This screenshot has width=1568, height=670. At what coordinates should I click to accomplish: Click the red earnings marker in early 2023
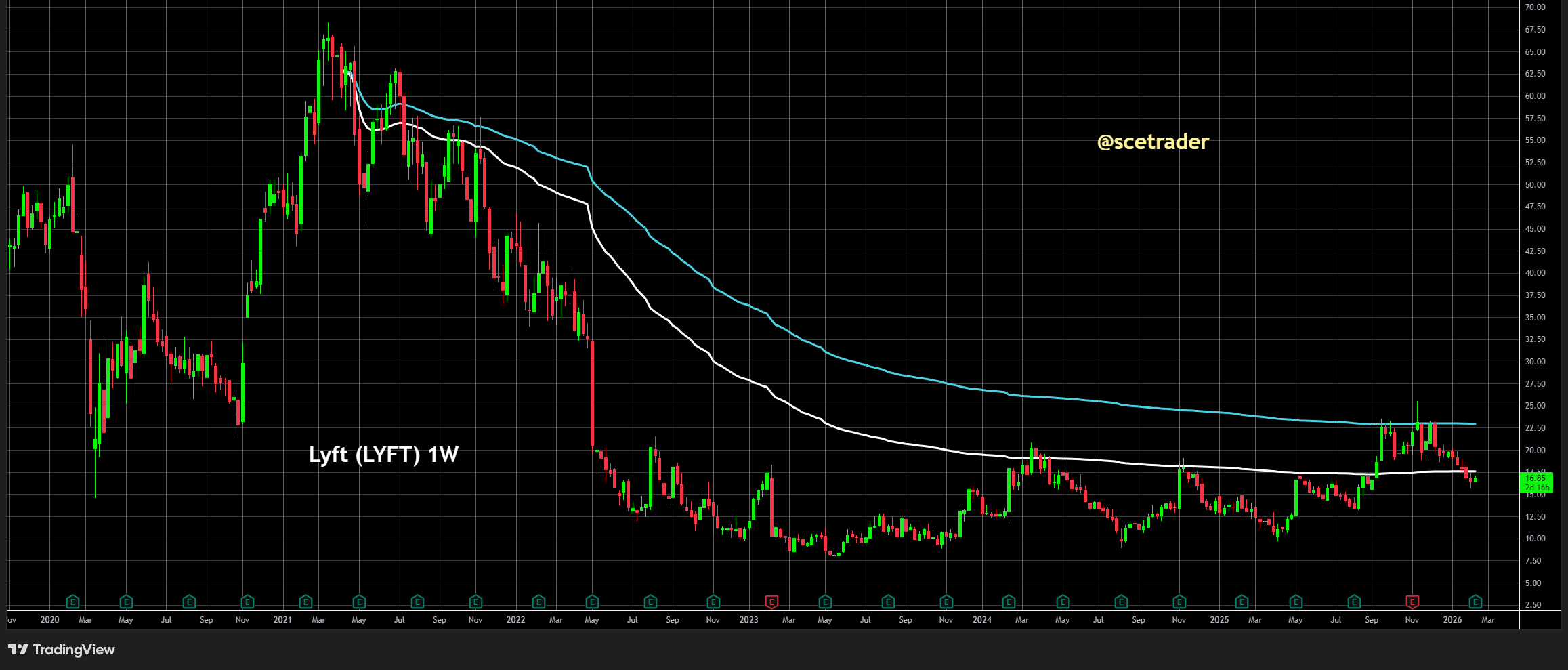(771, 602)
